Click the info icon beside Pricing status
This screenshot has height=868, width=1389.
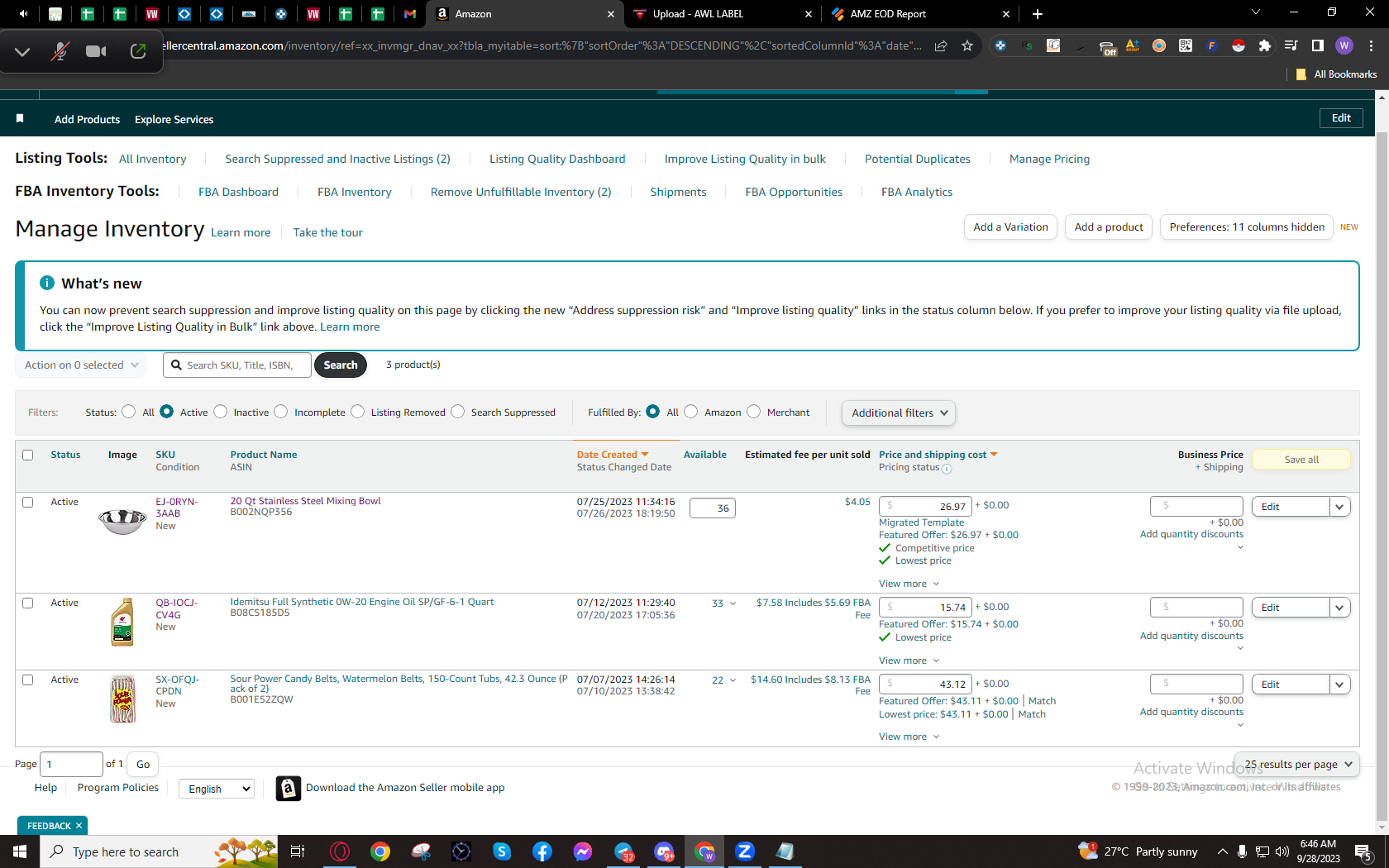tap(947, 469)
